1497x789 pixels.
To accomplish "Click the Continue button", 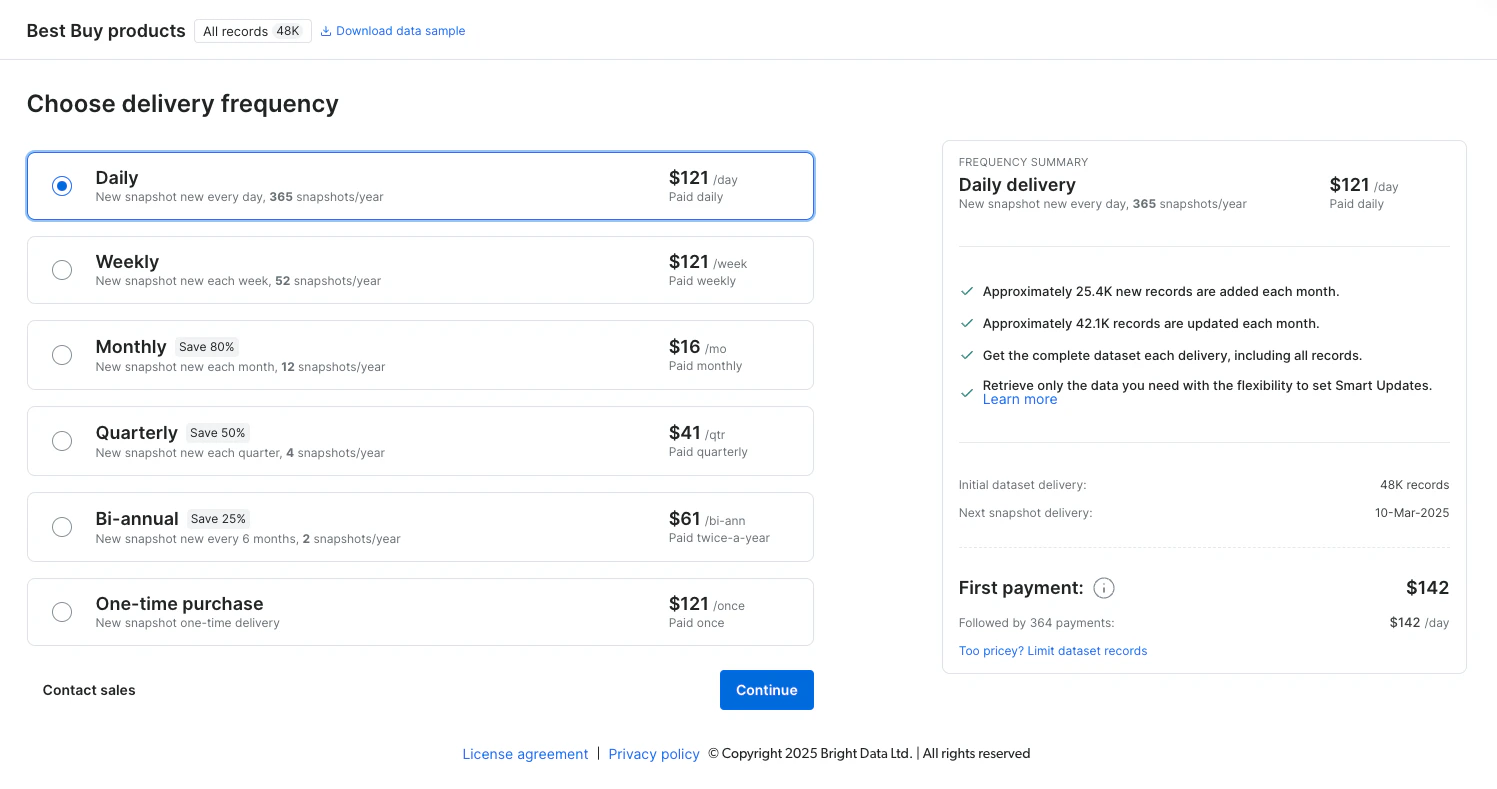I will click(x=766, y=690).
